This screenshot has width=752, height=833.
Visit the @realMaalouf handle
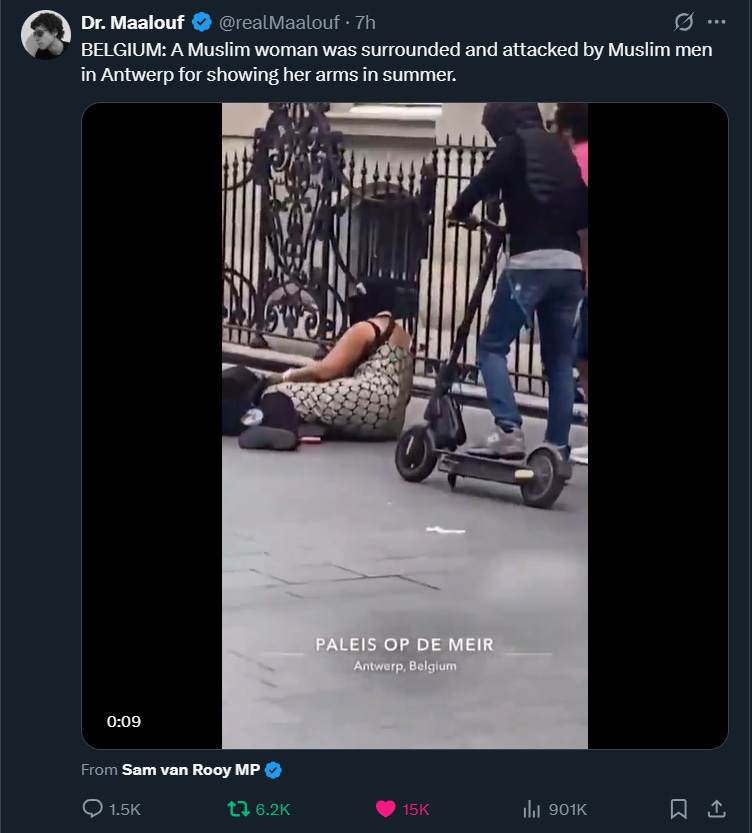click(279, 22)
